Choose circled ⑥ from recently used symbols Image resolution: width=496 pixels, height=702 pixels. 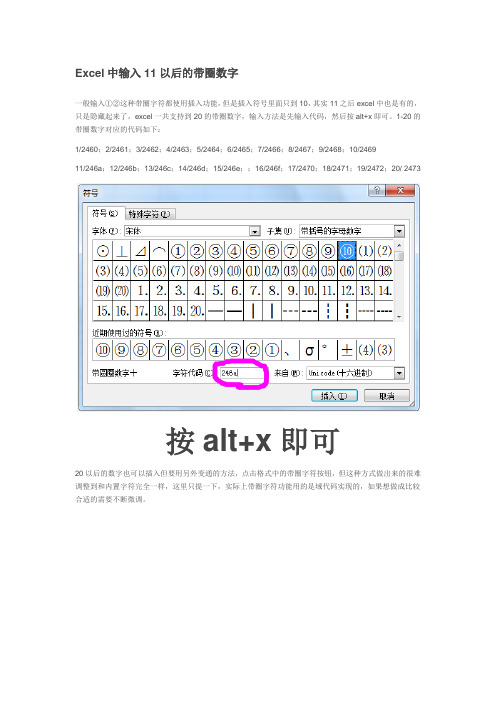coord(178,350)
